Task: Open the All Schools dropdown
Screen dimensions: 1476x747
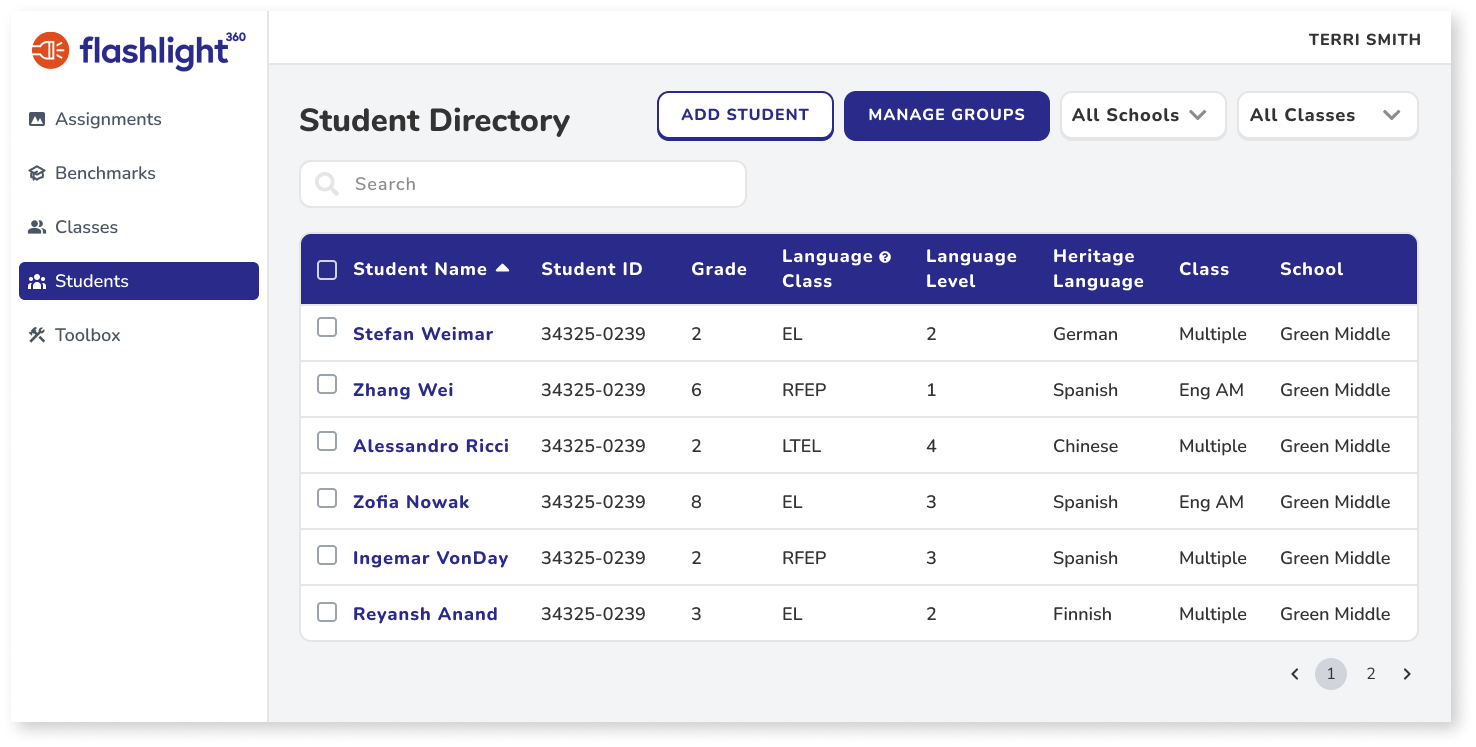Action: pyautogui.click(x=1142, y=115)
